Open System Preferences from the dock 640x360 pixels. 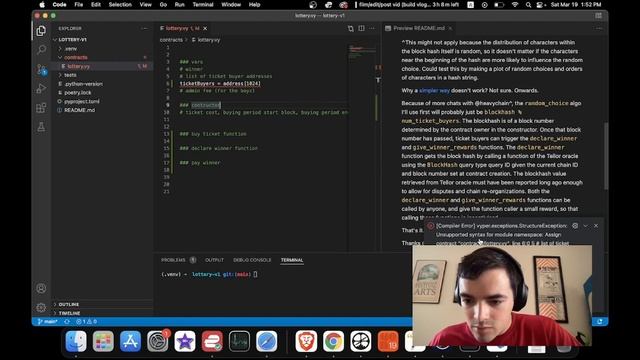tap(158, 341)
